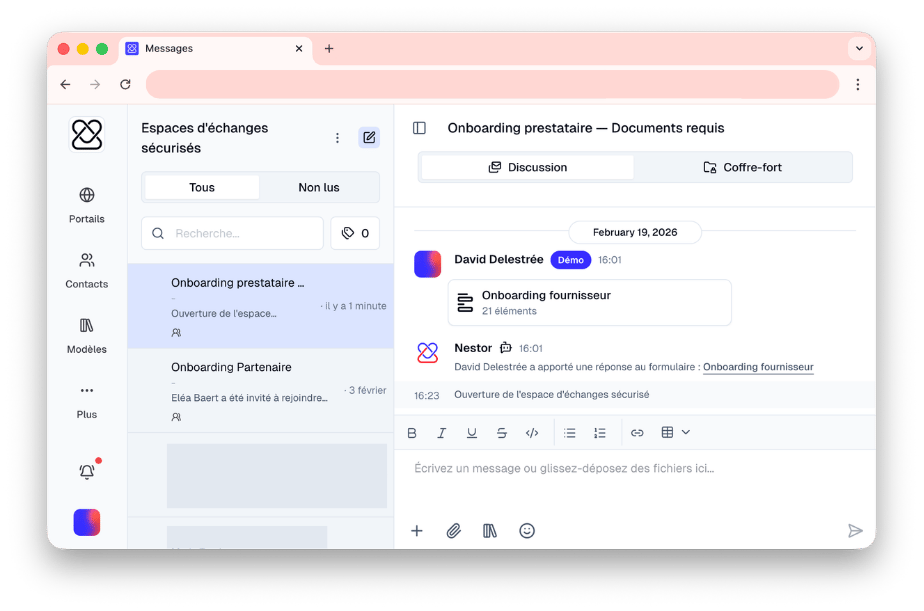Click the tags filter button showing 0
This screenshot has height=611, width=924.
355,233
